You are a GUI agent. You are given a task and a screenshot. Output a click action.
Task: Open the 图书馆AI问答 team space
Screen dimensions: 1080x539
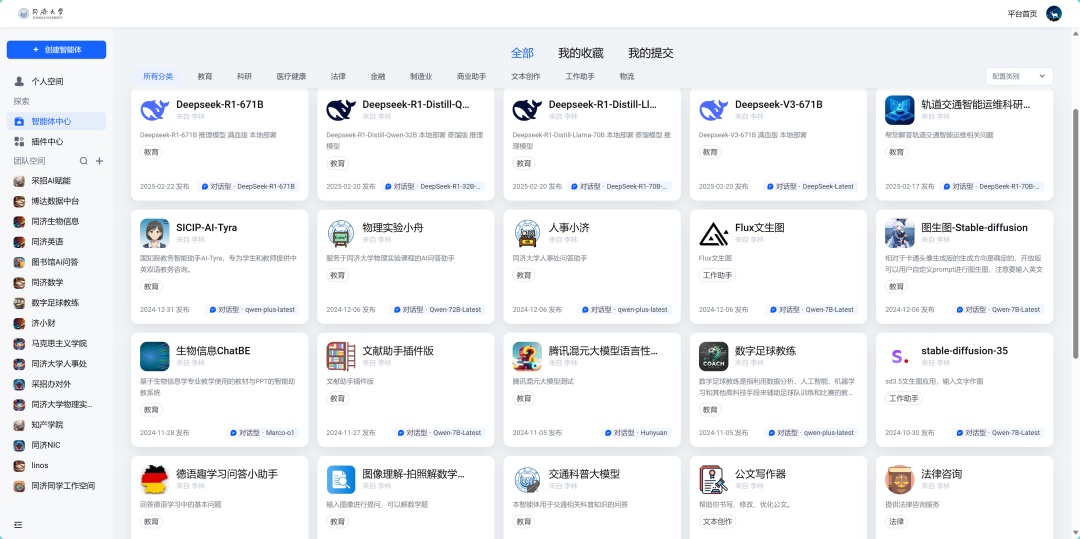[56, 262]
